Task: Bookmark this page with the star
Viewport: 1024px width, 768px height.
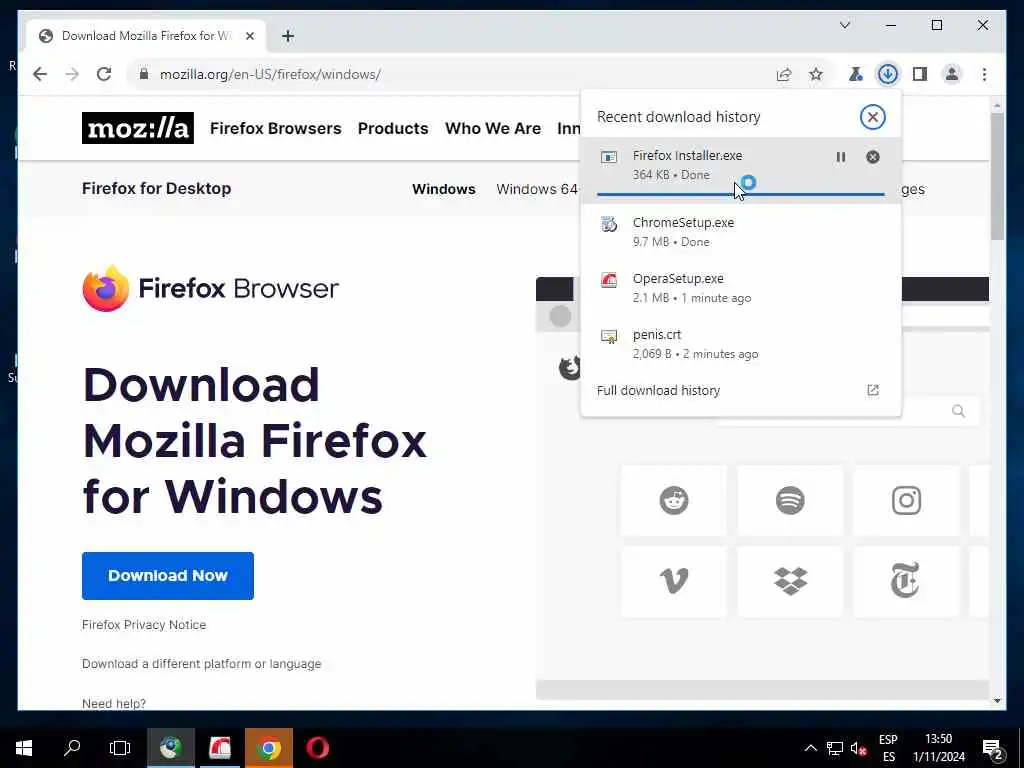Action: pyautogui.click(x=816, y=74)
